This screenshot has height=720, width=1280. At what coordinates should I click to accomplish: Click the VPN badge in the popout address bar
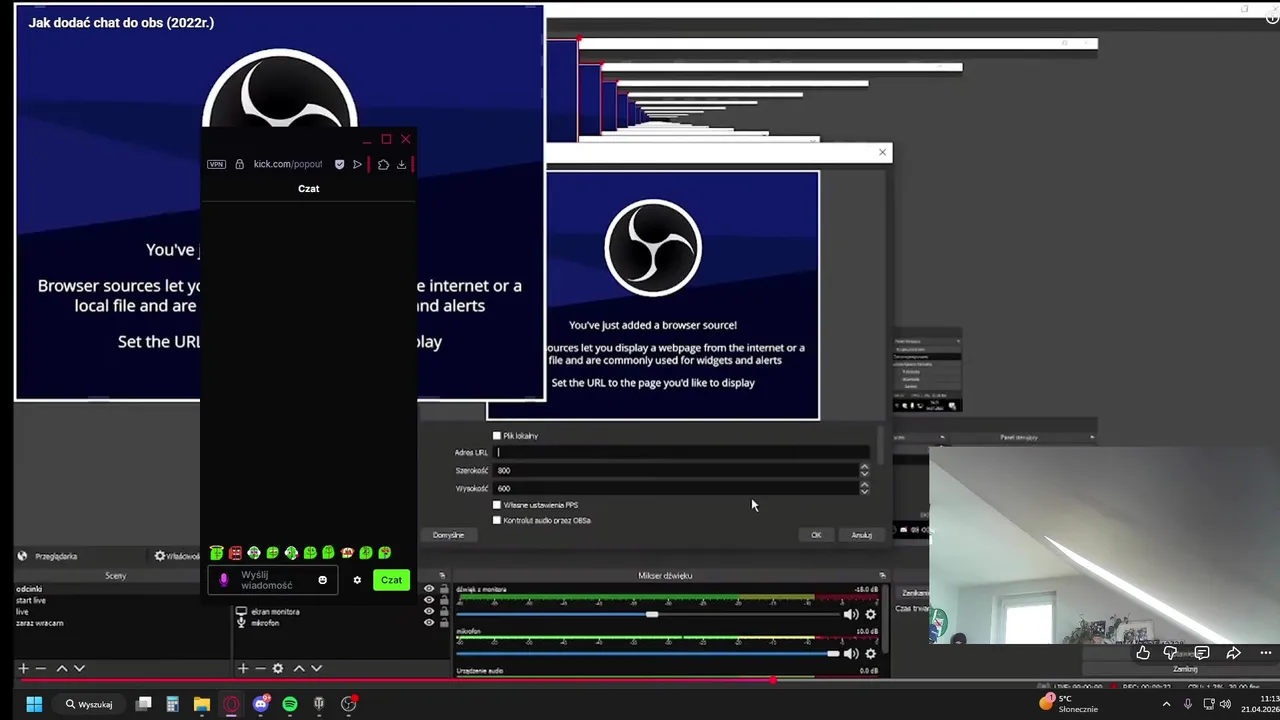[x=216, y=164]
